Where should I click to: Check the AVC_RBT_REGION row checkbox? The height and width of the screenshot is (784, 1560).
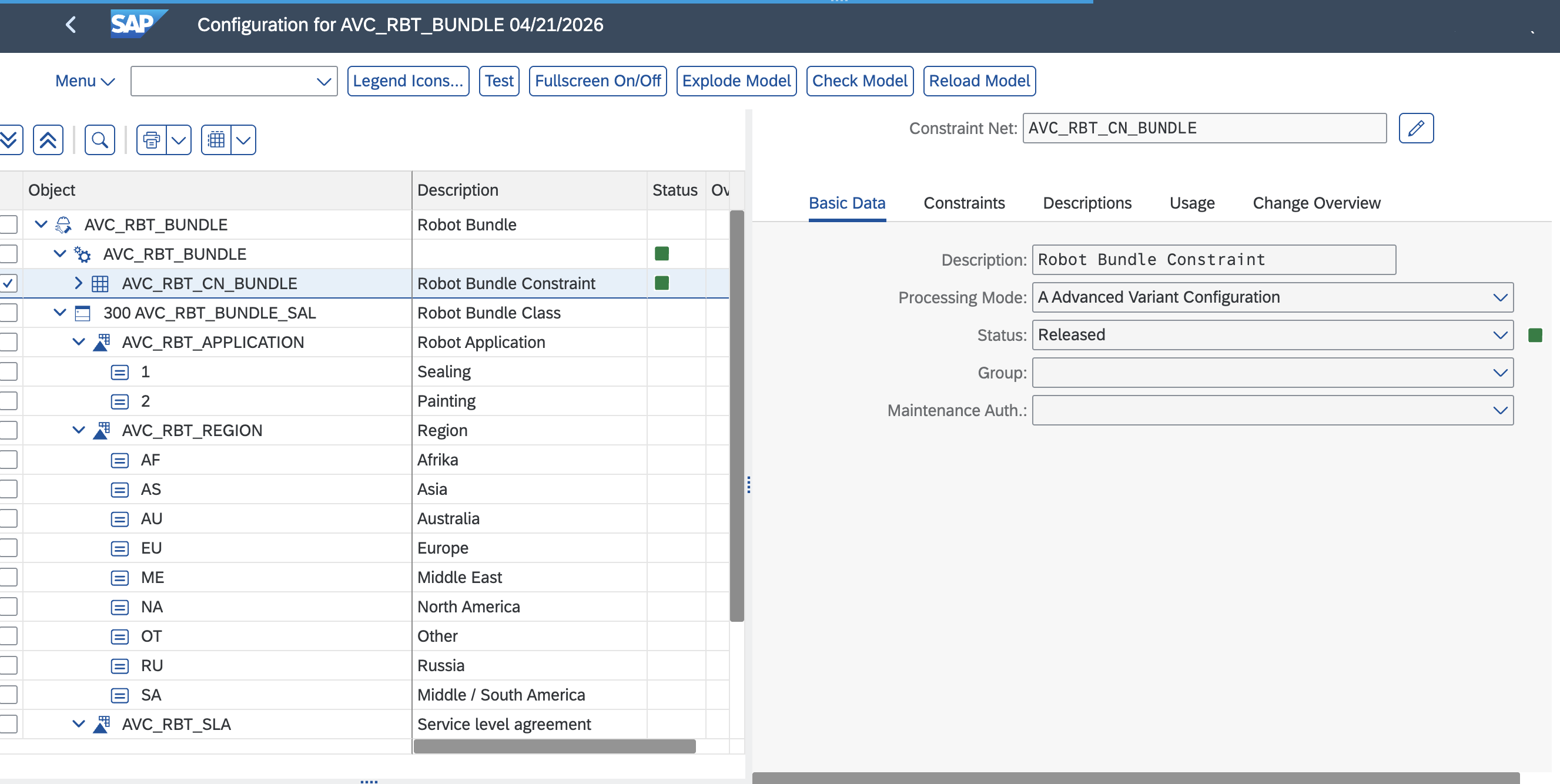8,430
